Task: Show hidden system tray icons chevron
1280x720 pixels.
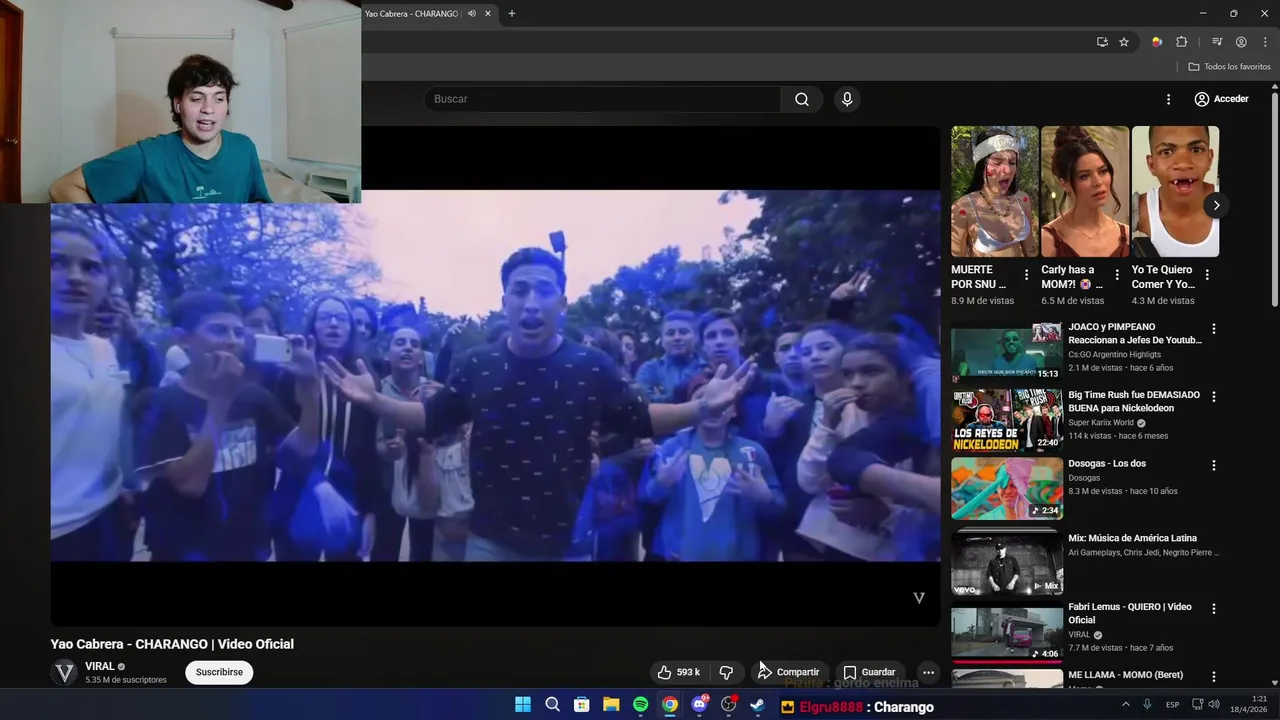Action: pos(1126,705)
